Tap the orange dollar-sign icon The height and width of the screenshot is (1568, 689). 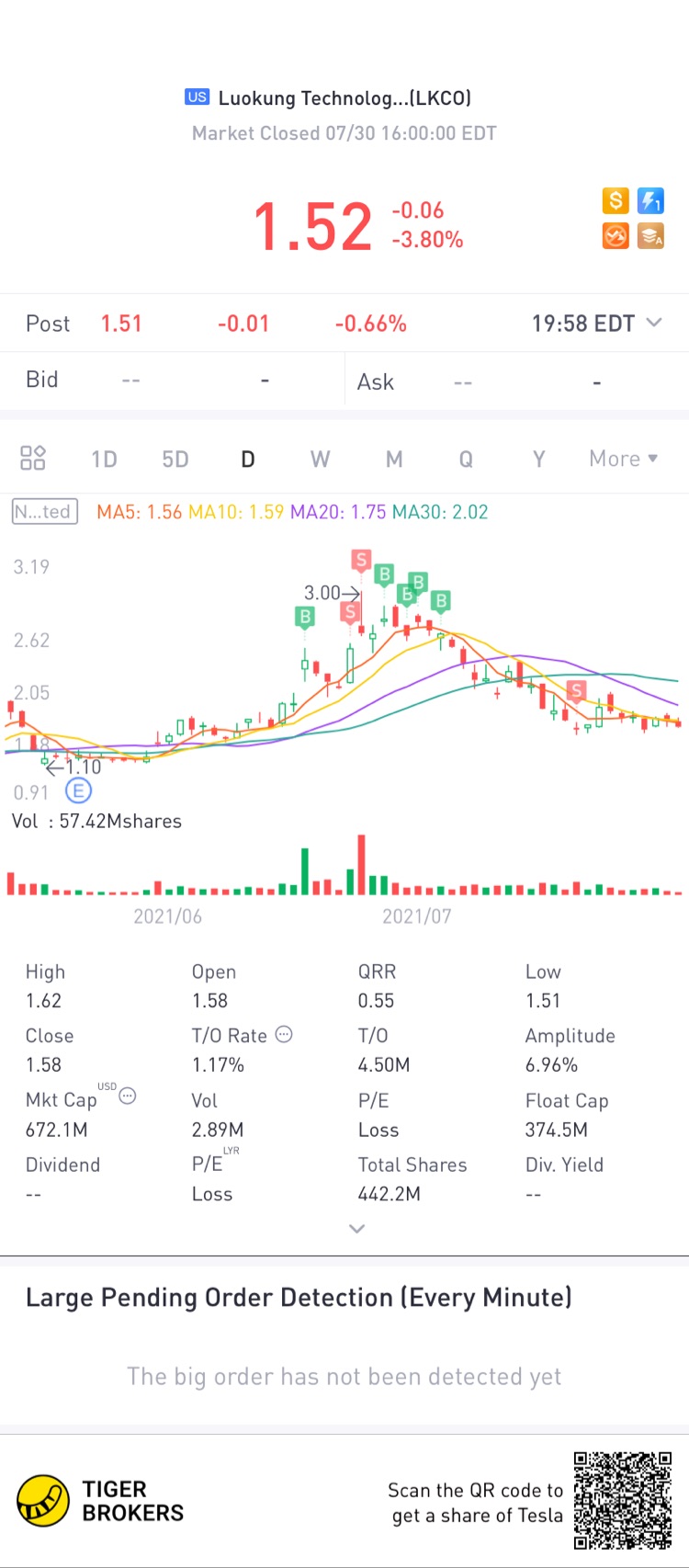616,200
